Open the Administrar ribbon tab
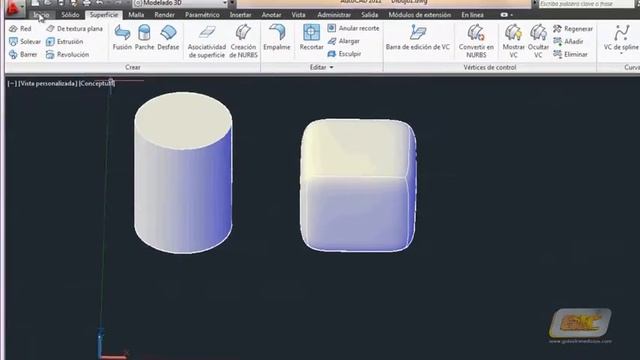Screen dimensions: 640x360 [x=334, y=15]
